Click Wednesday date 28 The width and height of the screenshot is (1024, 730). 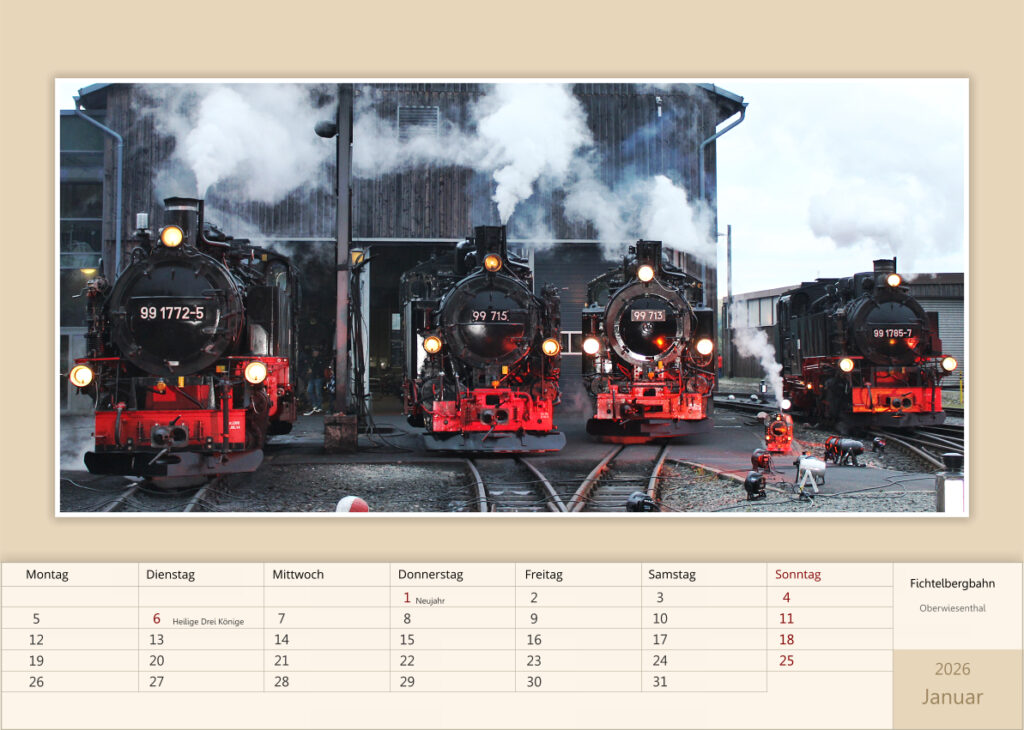point(281,682)
